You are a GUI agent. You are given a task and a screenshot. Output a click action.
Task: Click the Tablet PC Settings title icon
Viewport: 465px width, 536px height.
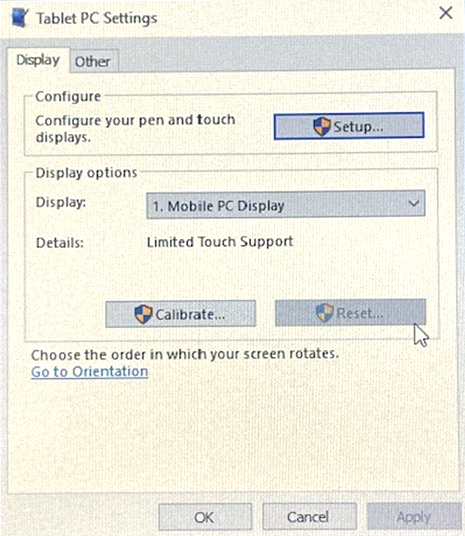[x=19, y=17]
